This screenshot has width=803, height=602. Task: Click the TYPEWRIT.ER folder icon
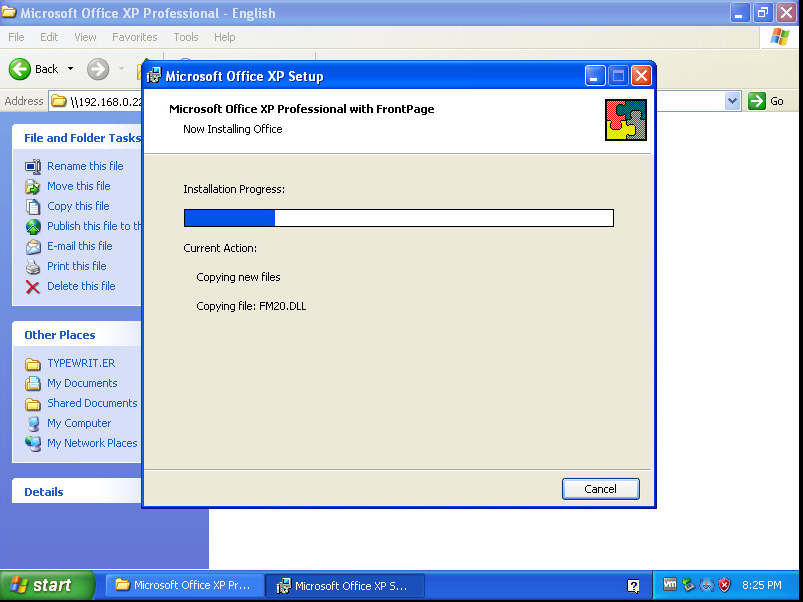(x=33, y=364)
